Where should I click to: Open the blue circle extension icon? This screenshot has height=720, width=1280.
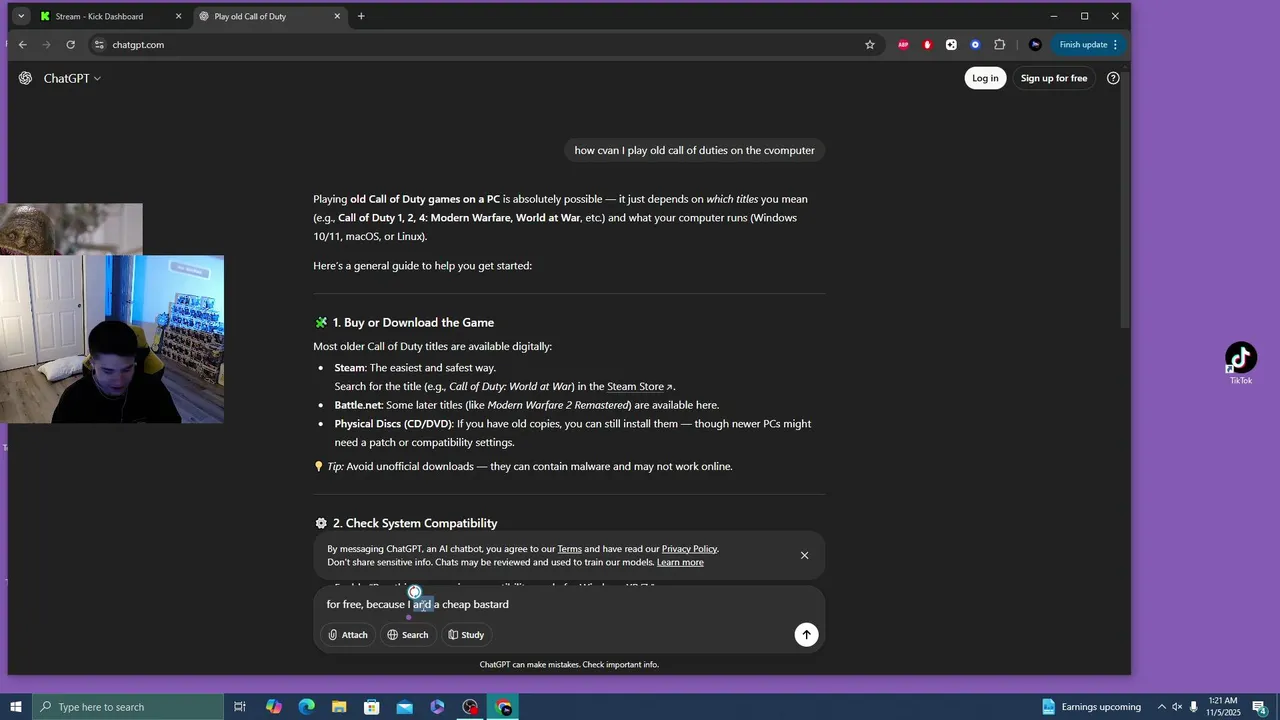click(x=975, y=44)
